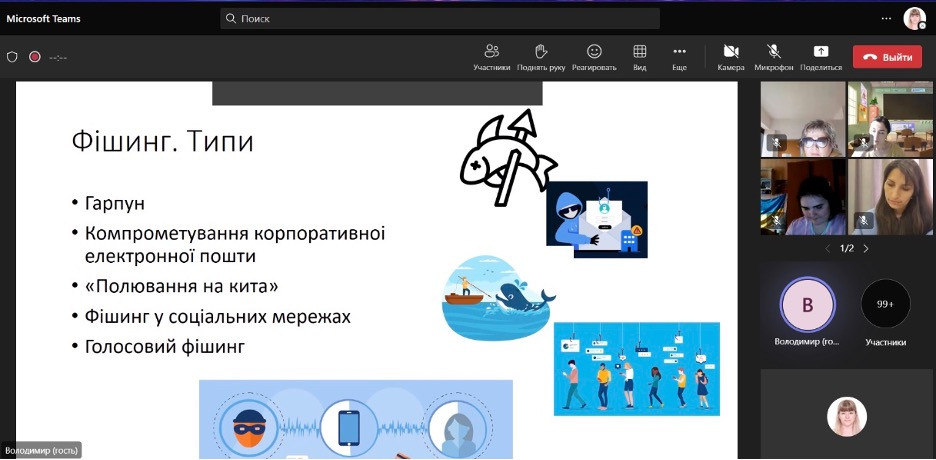Image resolution: width=936 pixels, height=460 pixels.
Task: Toggle the Микрофон microphone
Action: tap(774, 57)
